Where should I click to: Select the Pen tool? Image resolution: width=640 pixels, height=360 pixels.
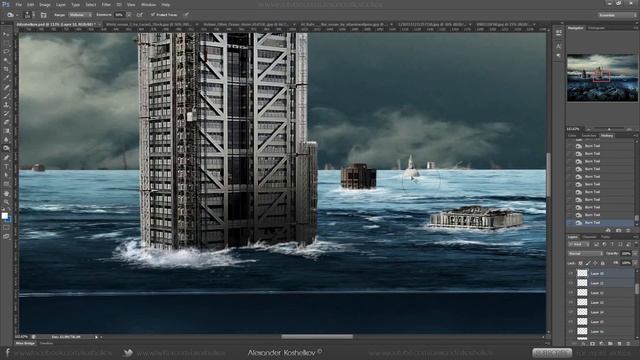coord(6,158)
